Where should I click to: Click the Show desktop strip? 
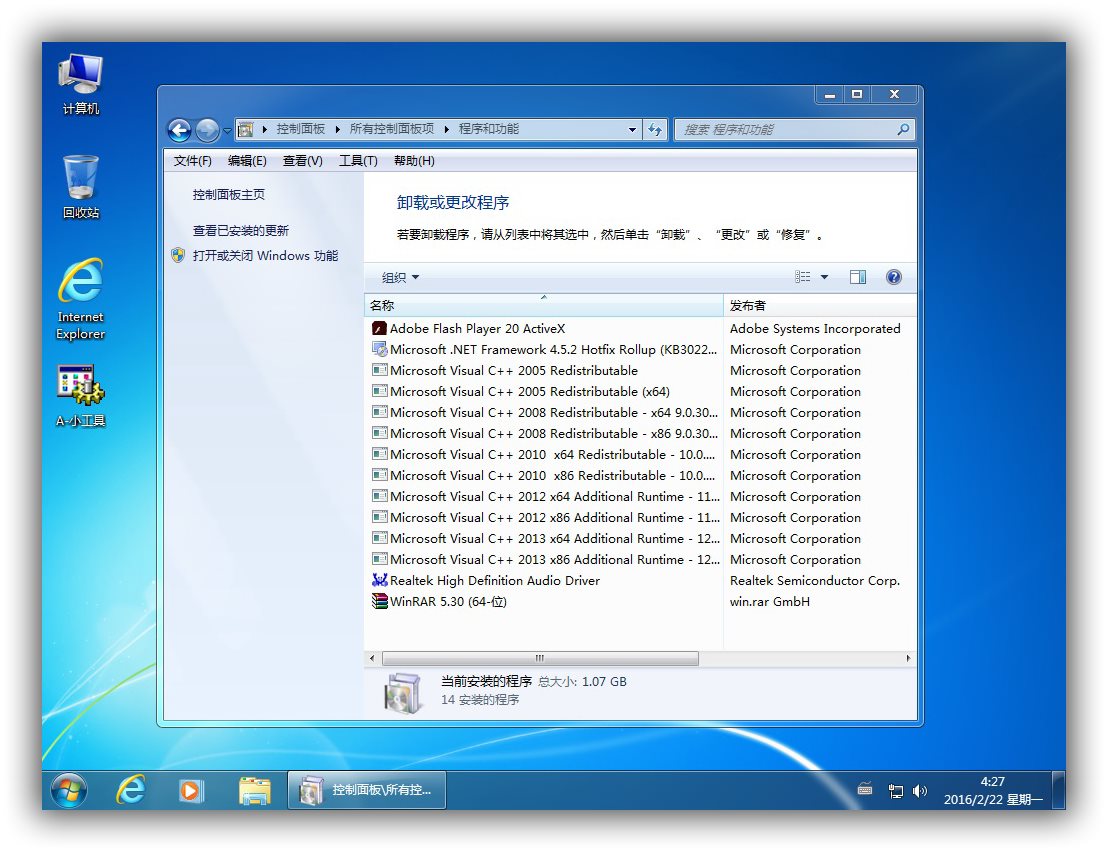click(1059, 790)
